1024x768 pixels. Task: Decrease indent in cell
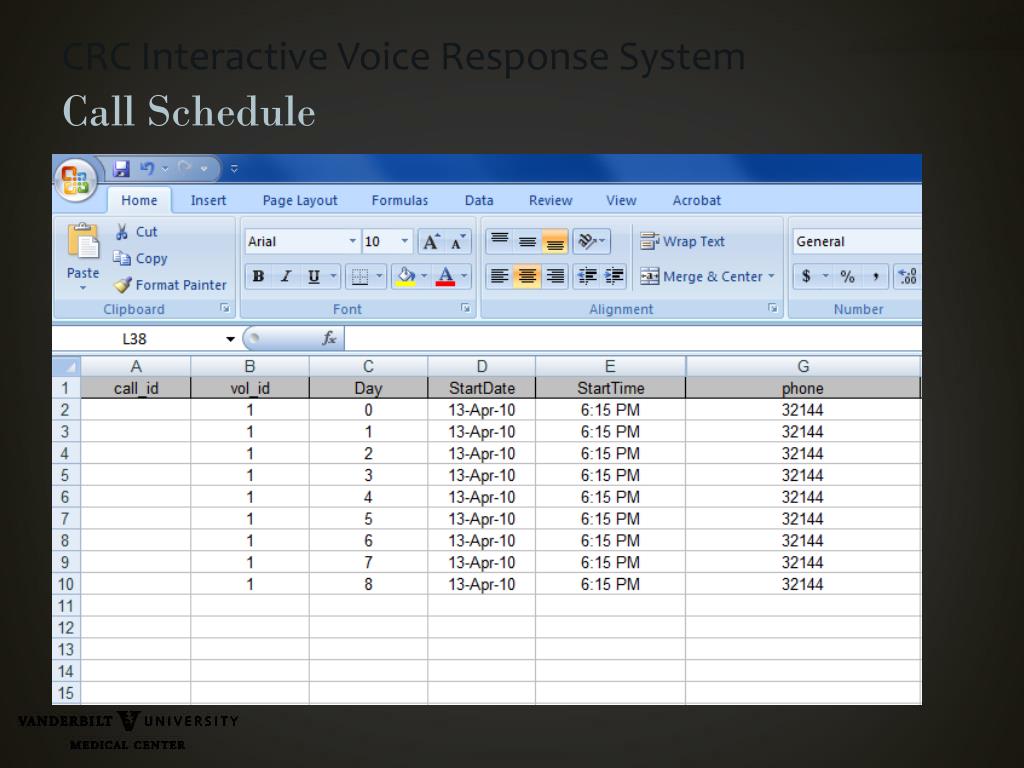[587, 276]
